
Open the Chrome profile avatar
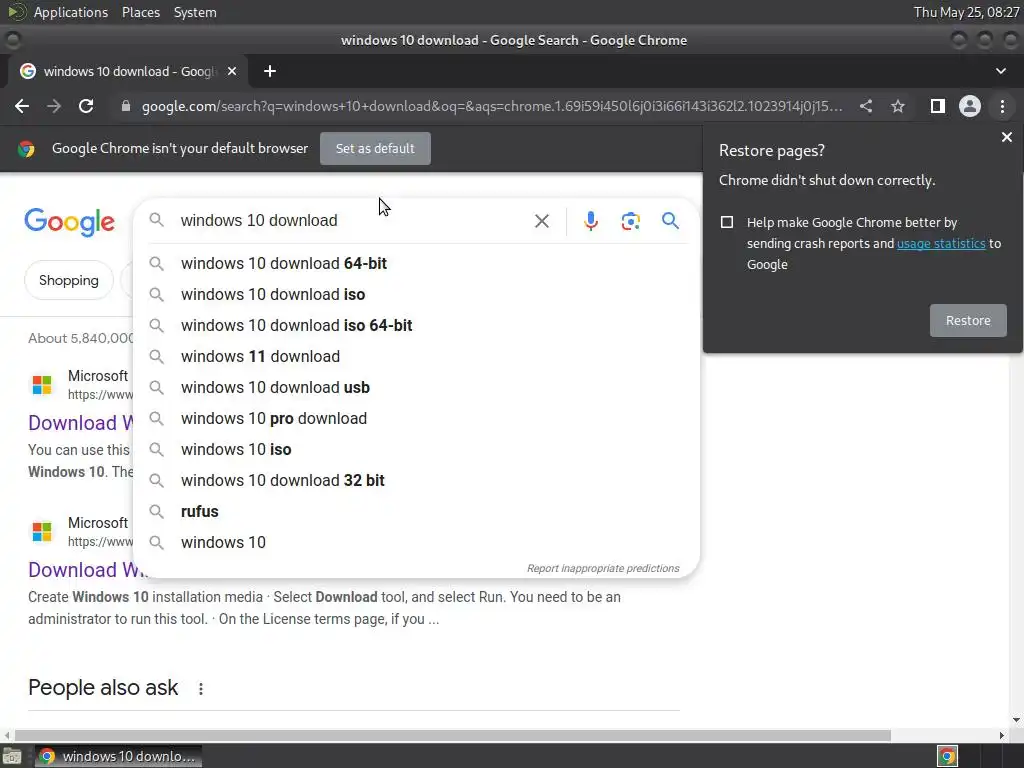click(x=970, y=106)
